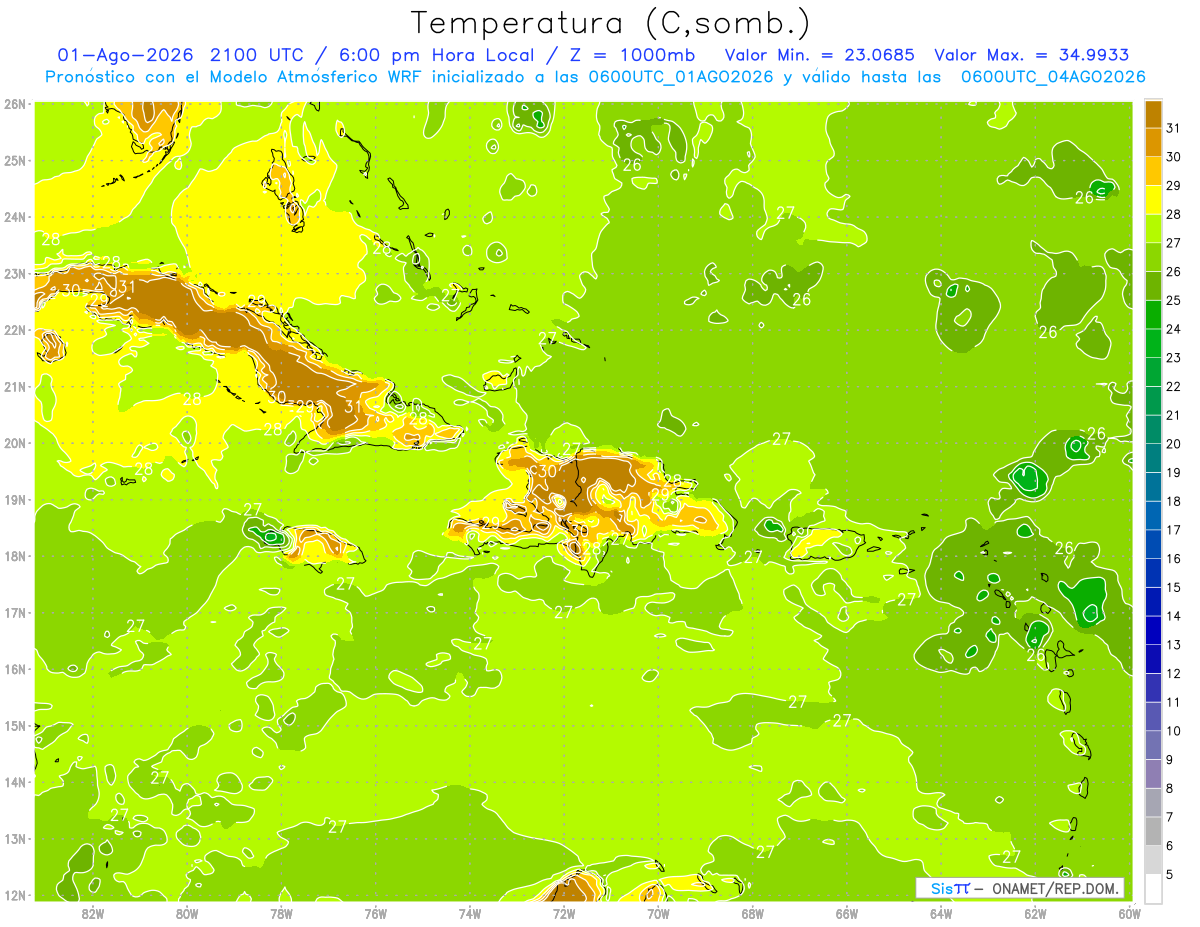
Task: Click the '2100 UTC' time text
Action: [261, 55]
